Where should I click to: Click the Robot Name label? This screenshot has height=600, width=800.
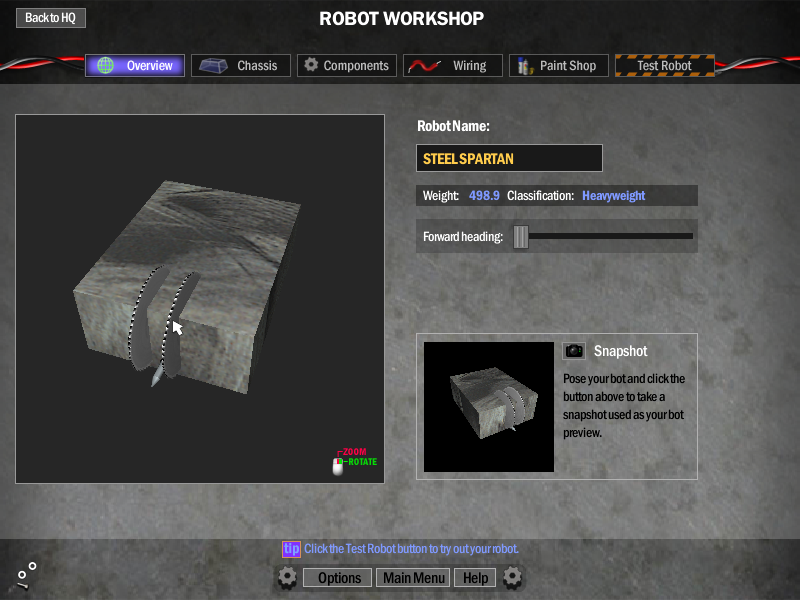(453, 126)
